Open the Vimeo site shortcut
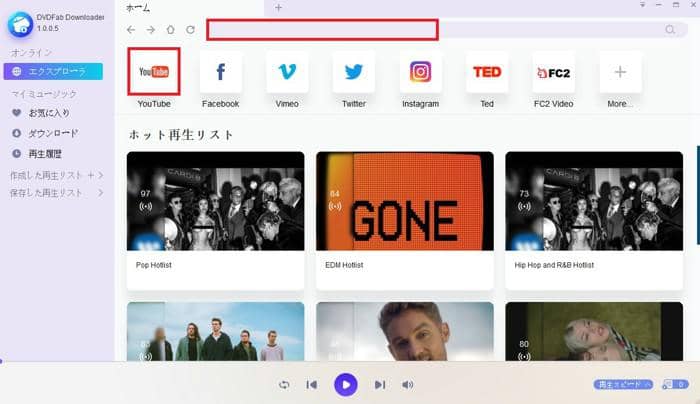The width and height of the screenshot is (700, 404). coord(286,72)
